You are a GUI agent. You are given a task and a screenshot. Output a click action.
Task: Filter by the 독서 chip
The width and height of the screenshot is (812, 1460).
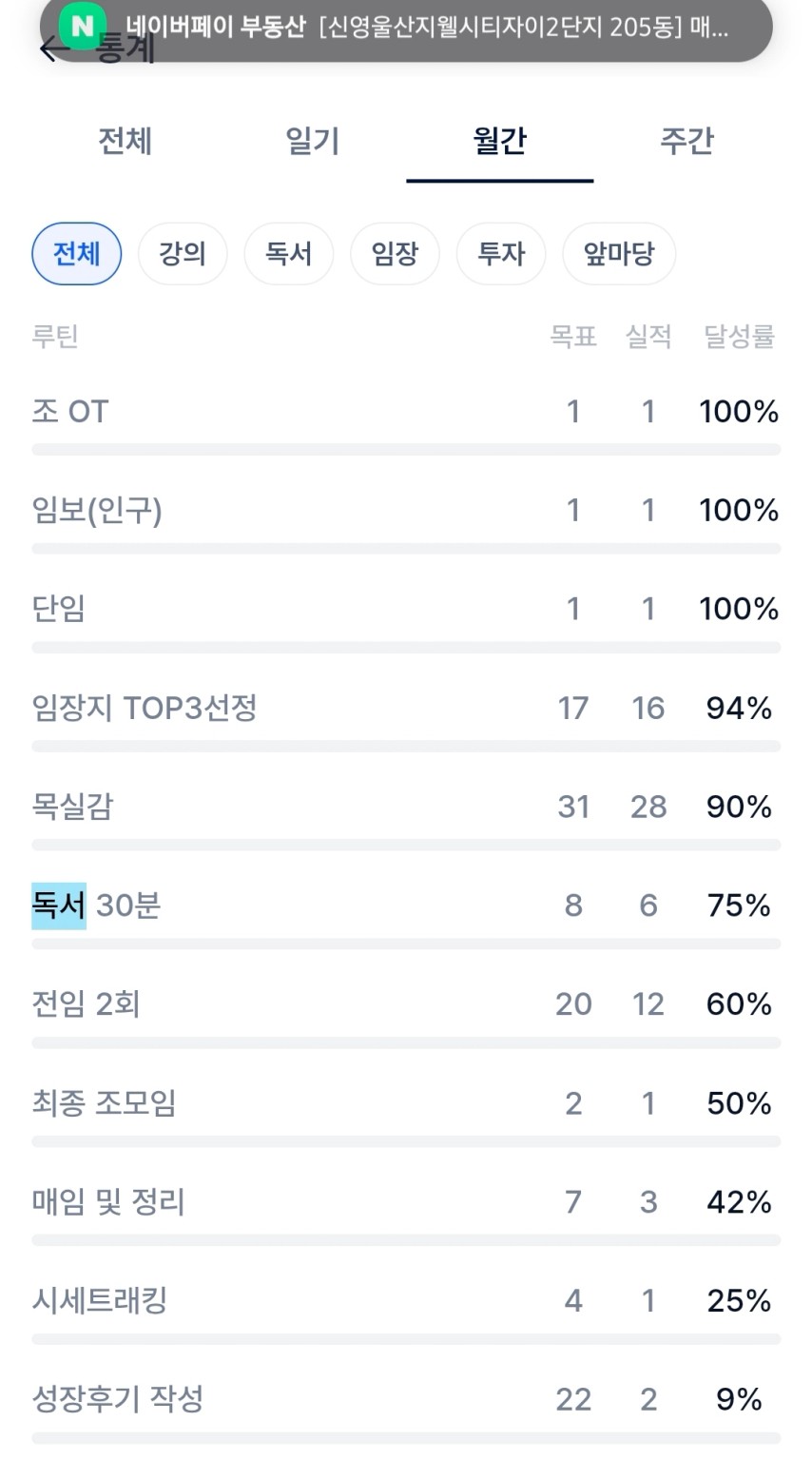tap(289, 254)
